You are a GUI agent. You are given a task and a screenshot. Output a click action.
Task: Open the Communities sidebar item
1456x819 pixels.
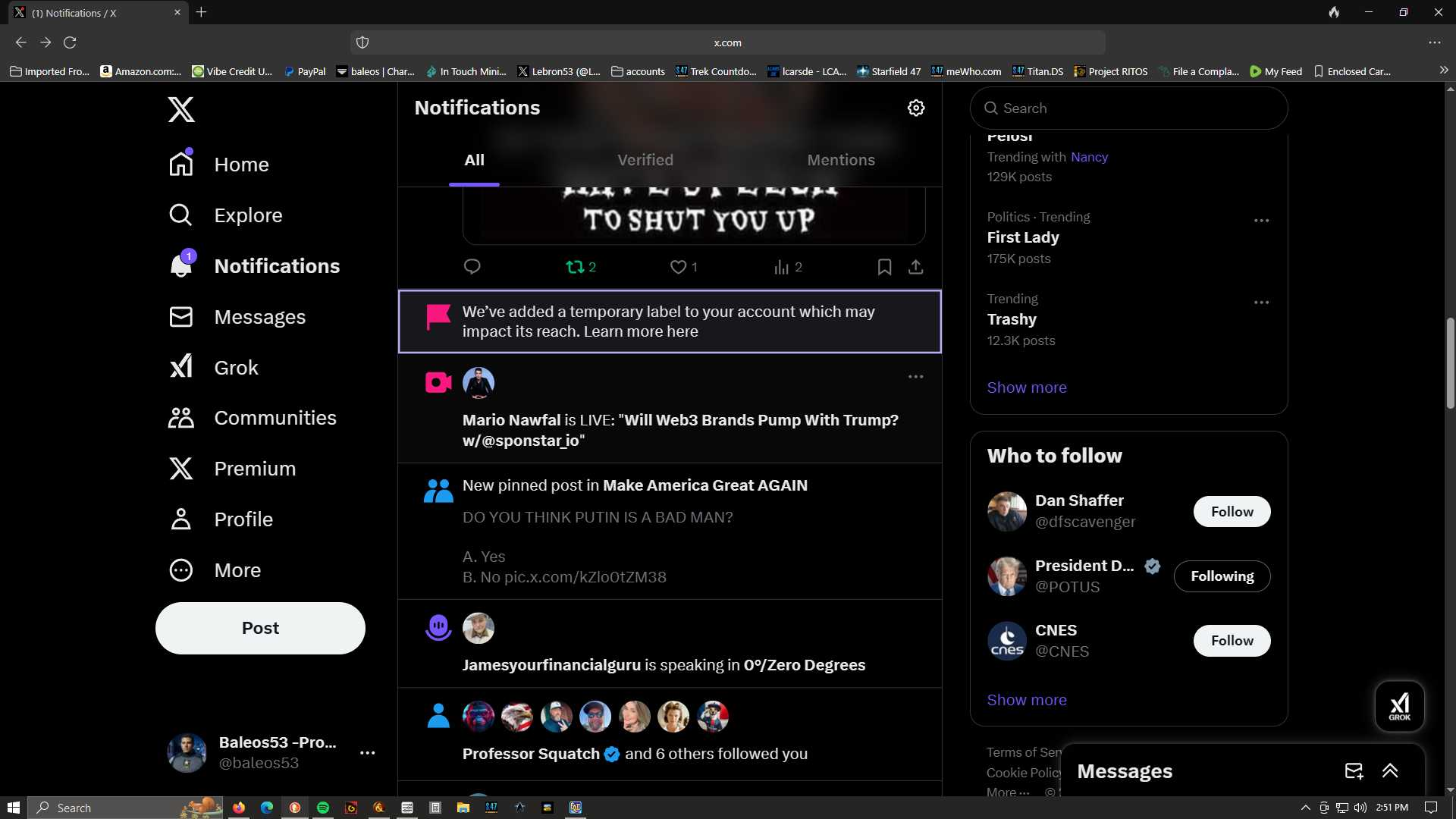click(x=253, y=418)
